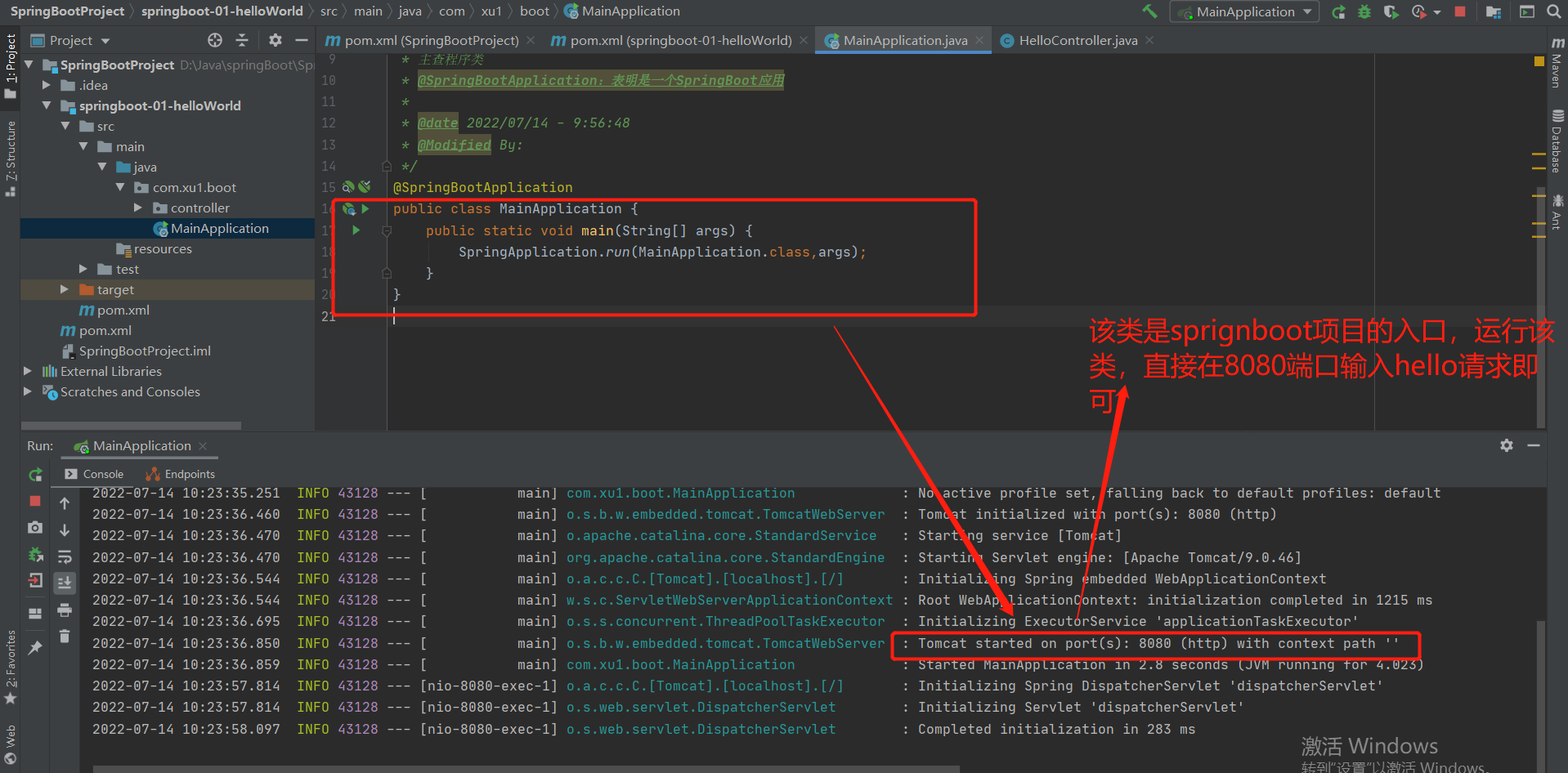Expand the test folder
This screenshot has height=773, width=1568.
point(83,269)
